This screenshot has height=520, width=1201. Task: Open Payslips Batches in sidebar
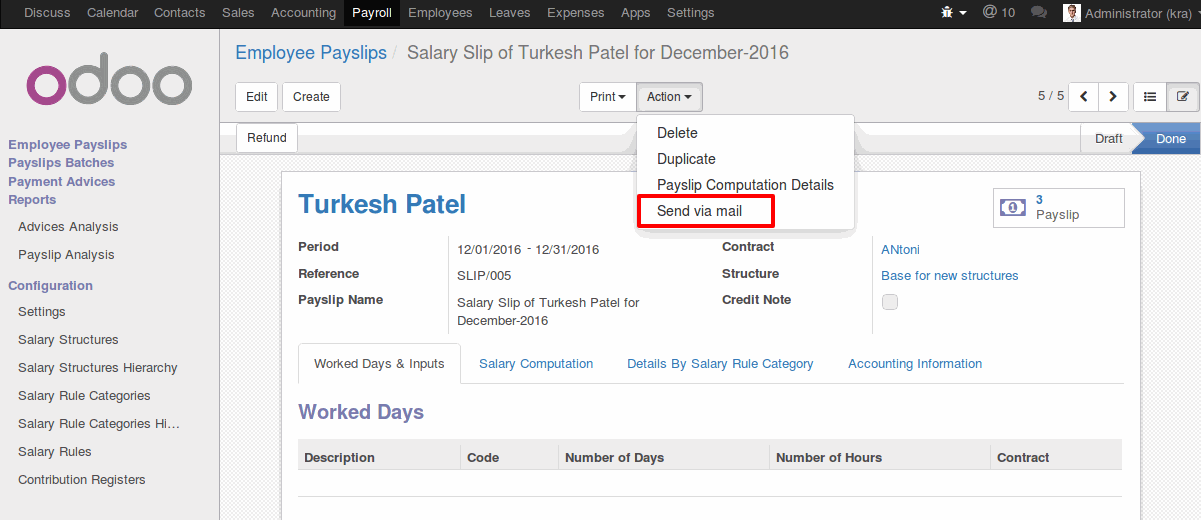click(x=61, y=163)
